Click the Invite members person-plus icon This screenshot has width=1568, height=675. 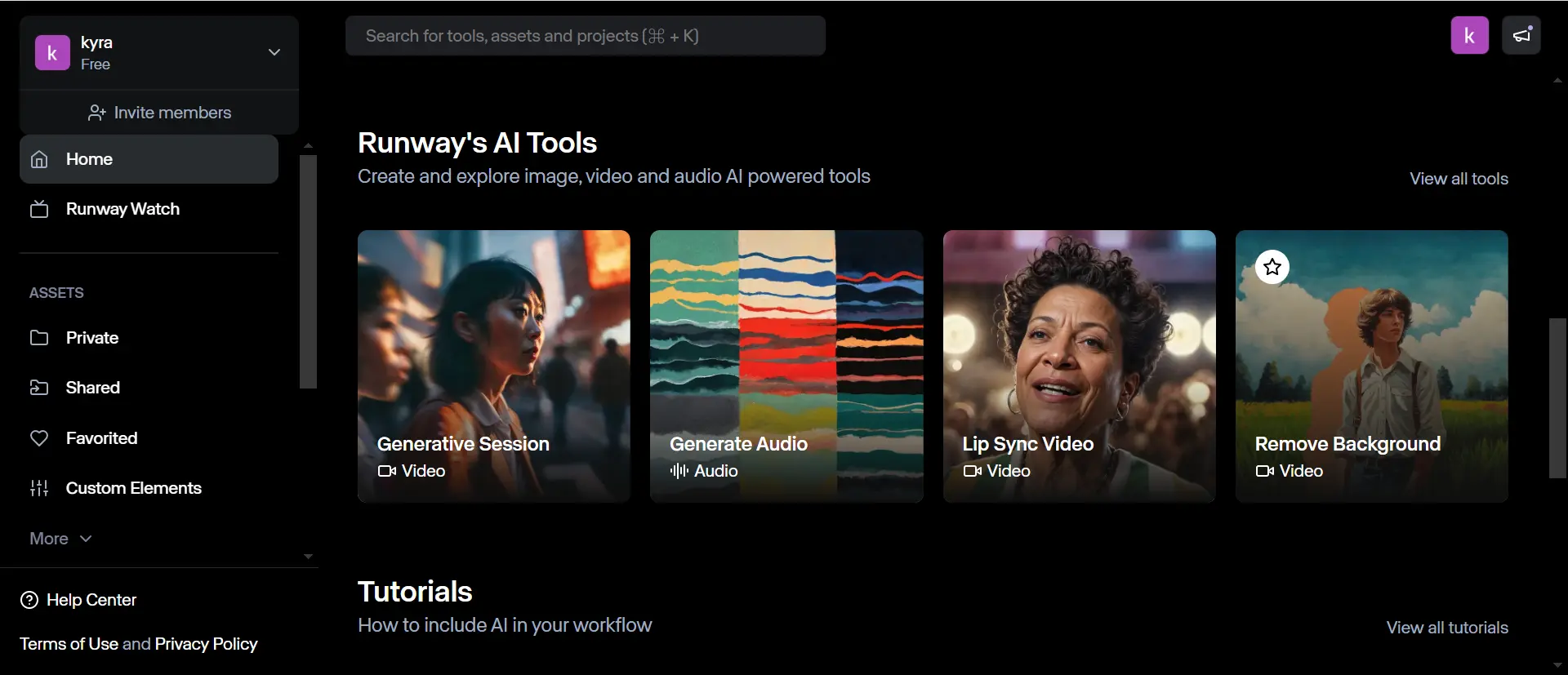pyautogui.click(x=97, y=113)
